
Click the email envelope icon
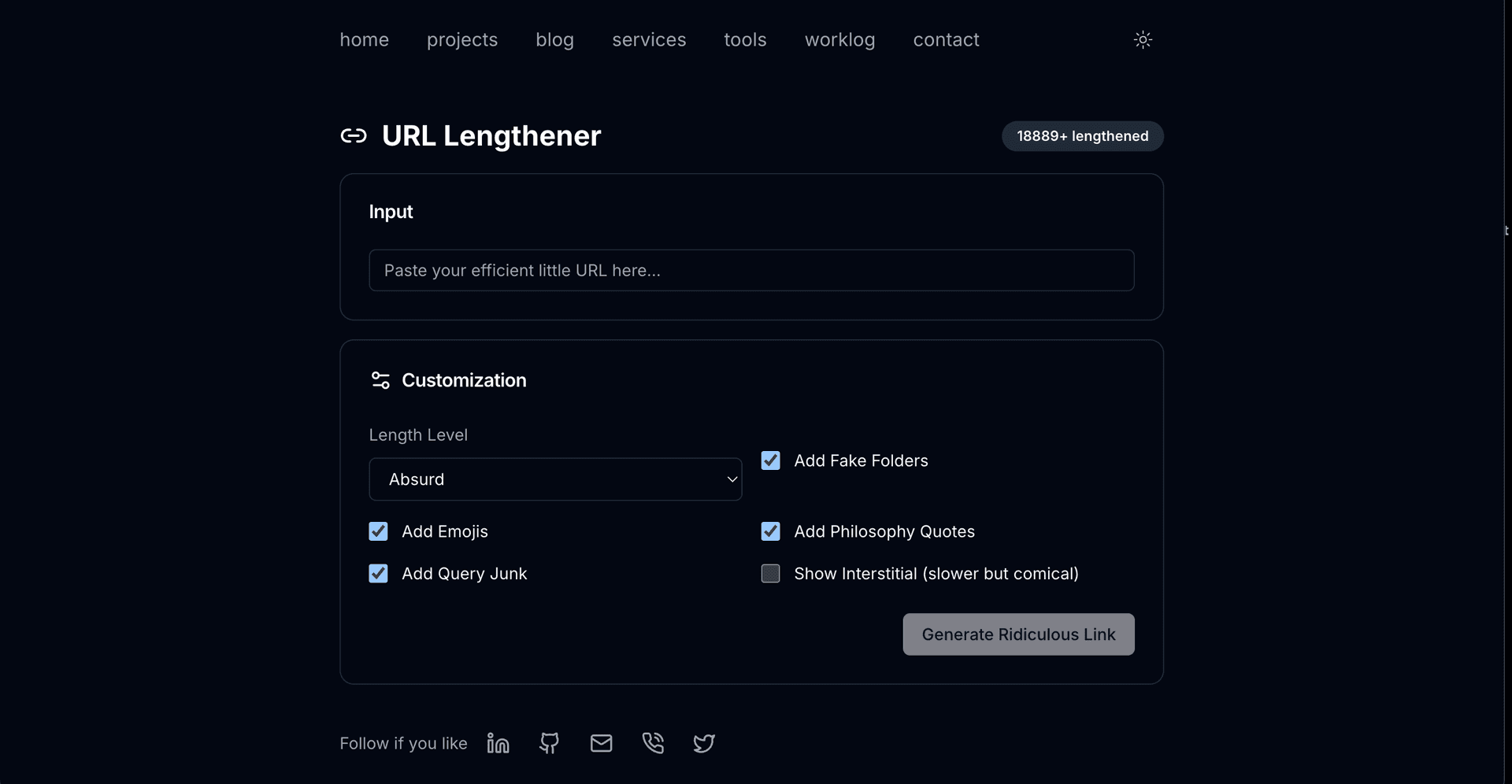pyautogui.click(x=601, y=743)
